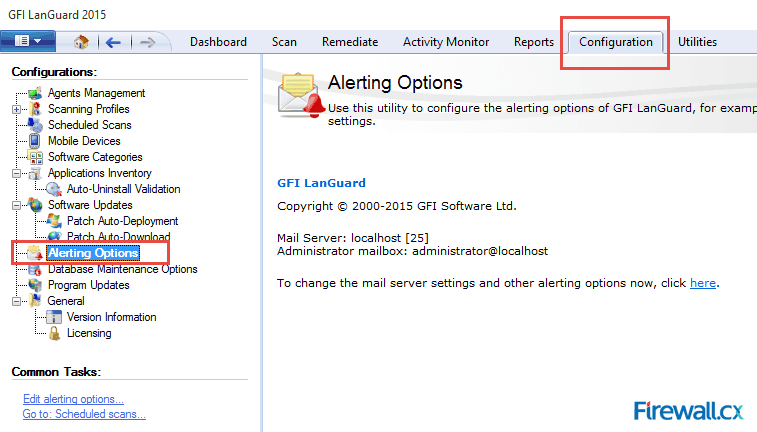757x432 pixels.
Task: Select Agents Management in the tree
Action: [97, 93]
